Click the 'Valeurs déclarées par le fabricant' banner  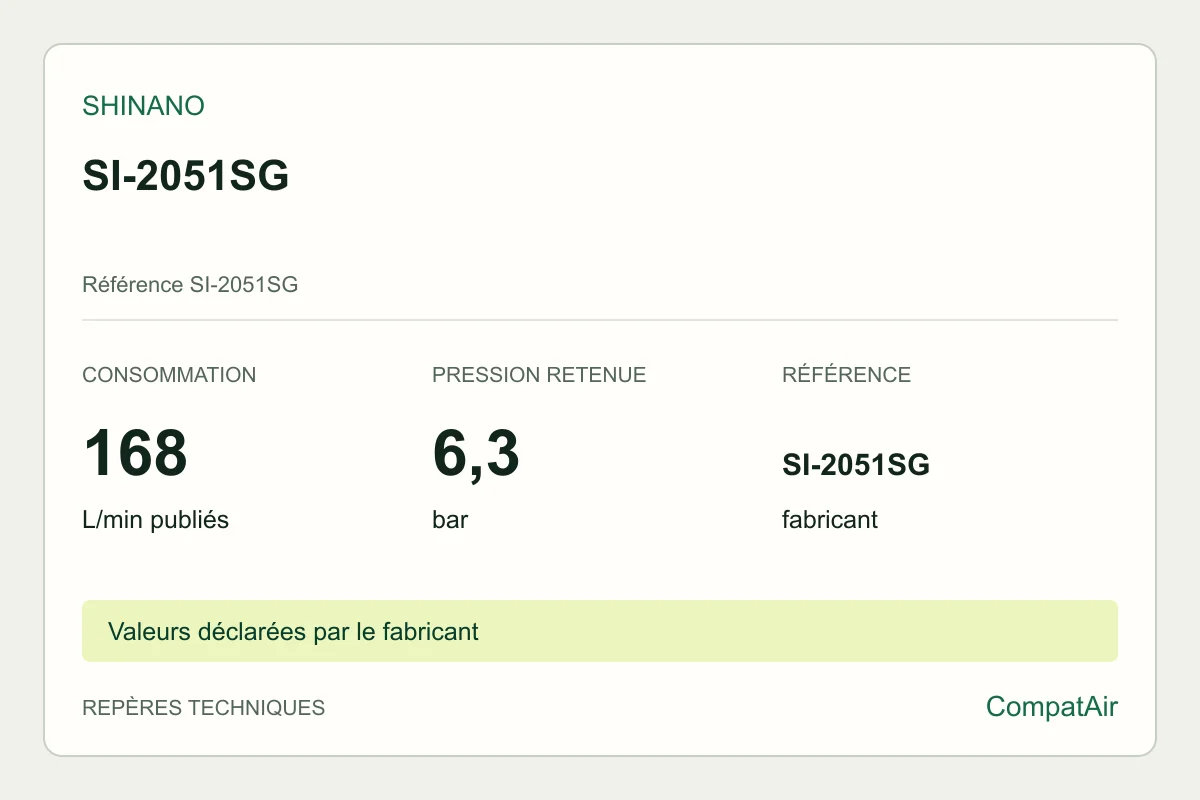coord(600,631)
